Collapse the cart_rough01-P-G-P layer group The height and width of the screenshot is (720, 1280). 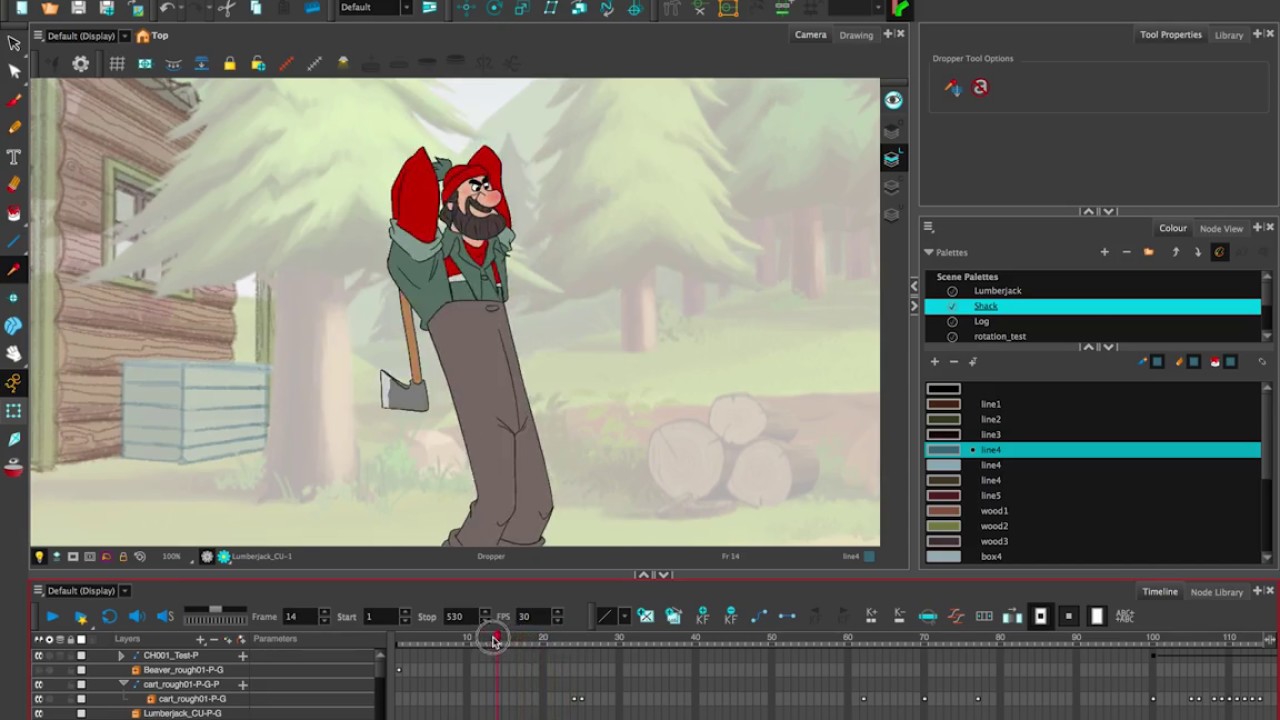click(x=123, y=685)
